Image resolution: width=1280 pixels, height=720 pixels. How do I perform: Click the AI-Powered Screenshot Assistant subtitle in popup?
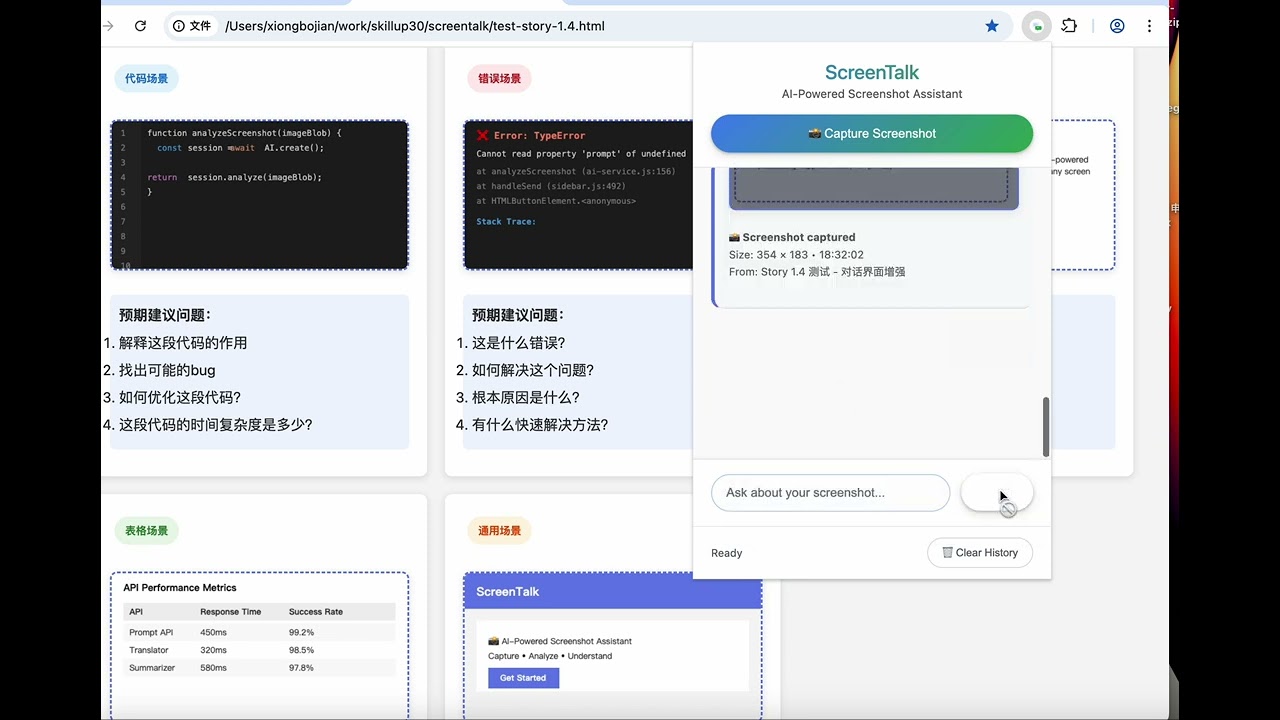tap(872, 94)
